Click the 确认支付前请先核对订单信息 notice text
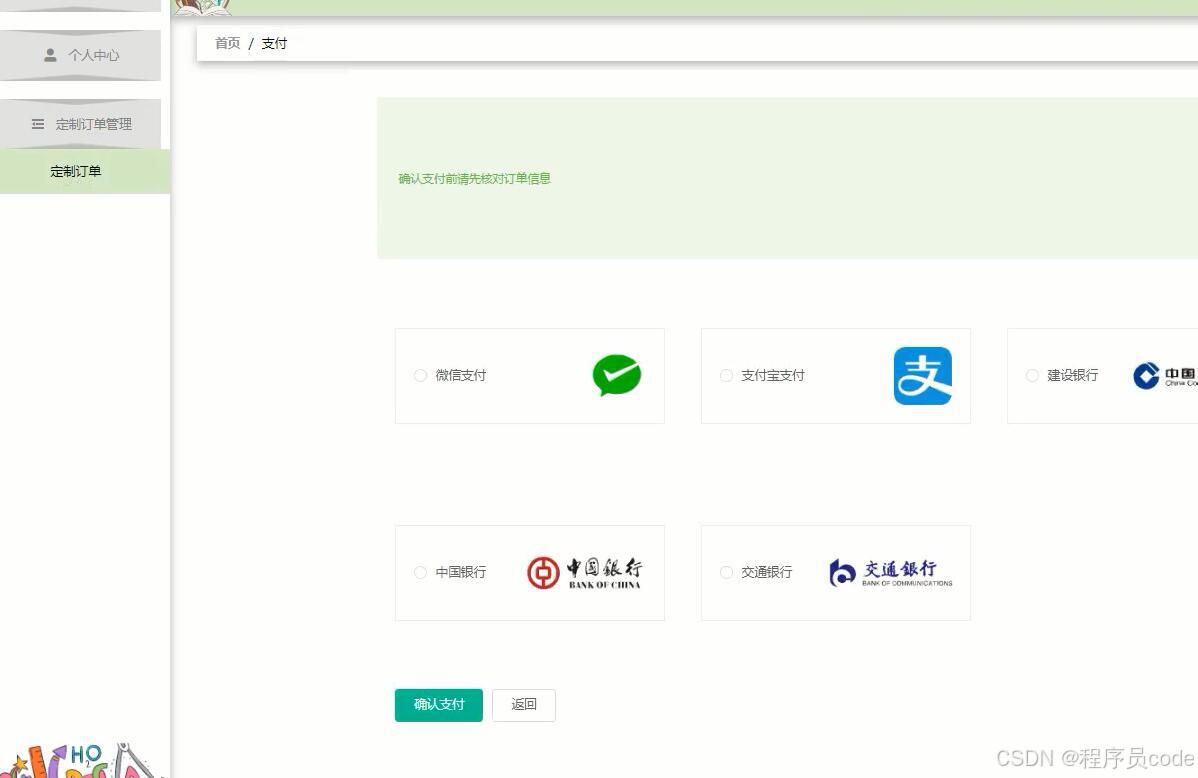The height and width of the screenshot is (778, 1198). 474,179
